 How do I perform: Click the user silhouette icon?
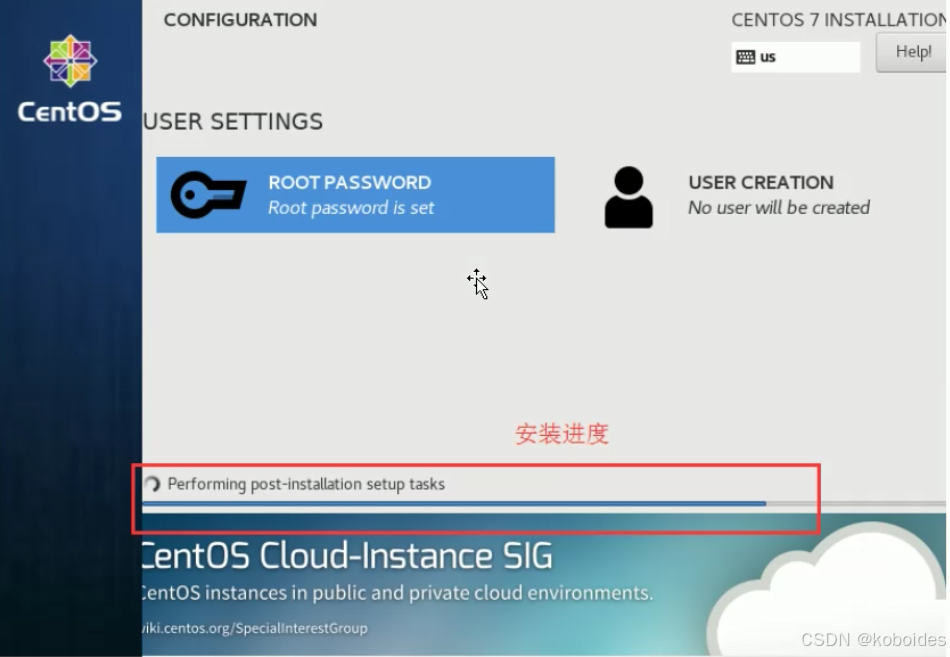(629, 198)
